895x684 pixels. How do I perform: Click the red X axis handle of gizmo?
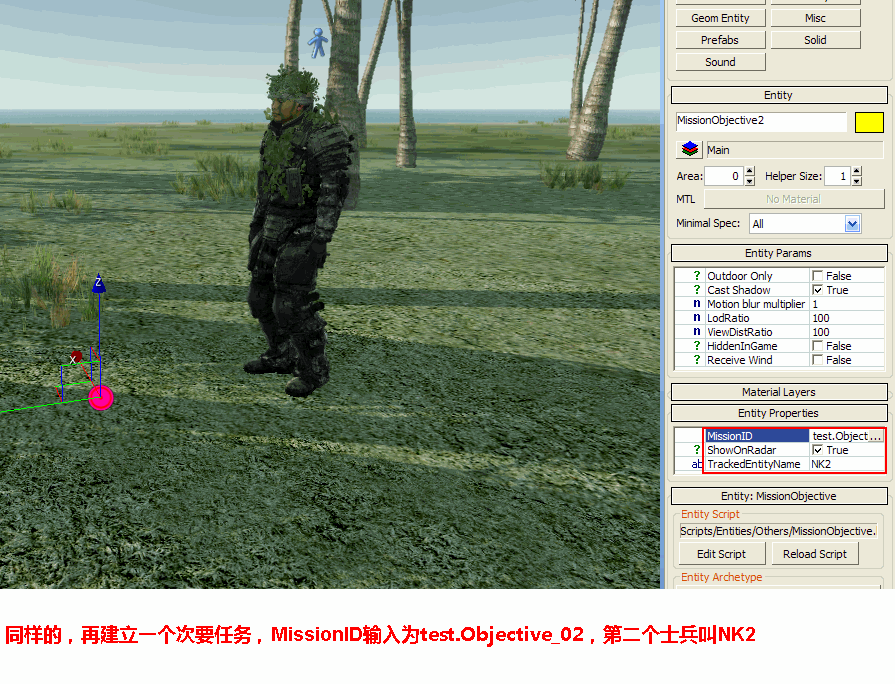[x=75, y=357]
